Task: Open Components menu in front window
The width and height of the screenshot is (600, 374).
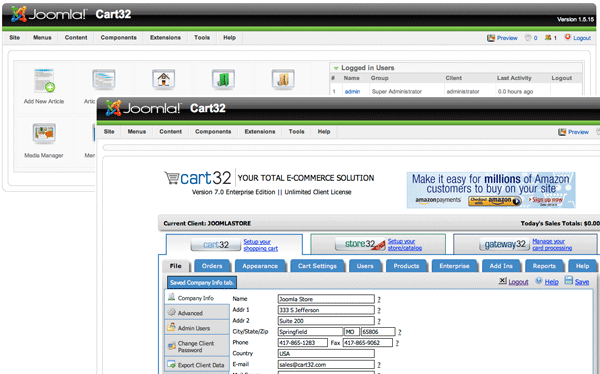Action: coord(213,131)
